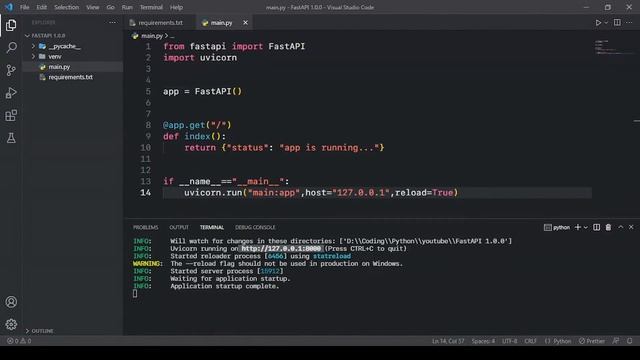This screenshot has height=360, width=640.
Task: Open the notifications bell in status bar
Action: click(x=630, y=341)
